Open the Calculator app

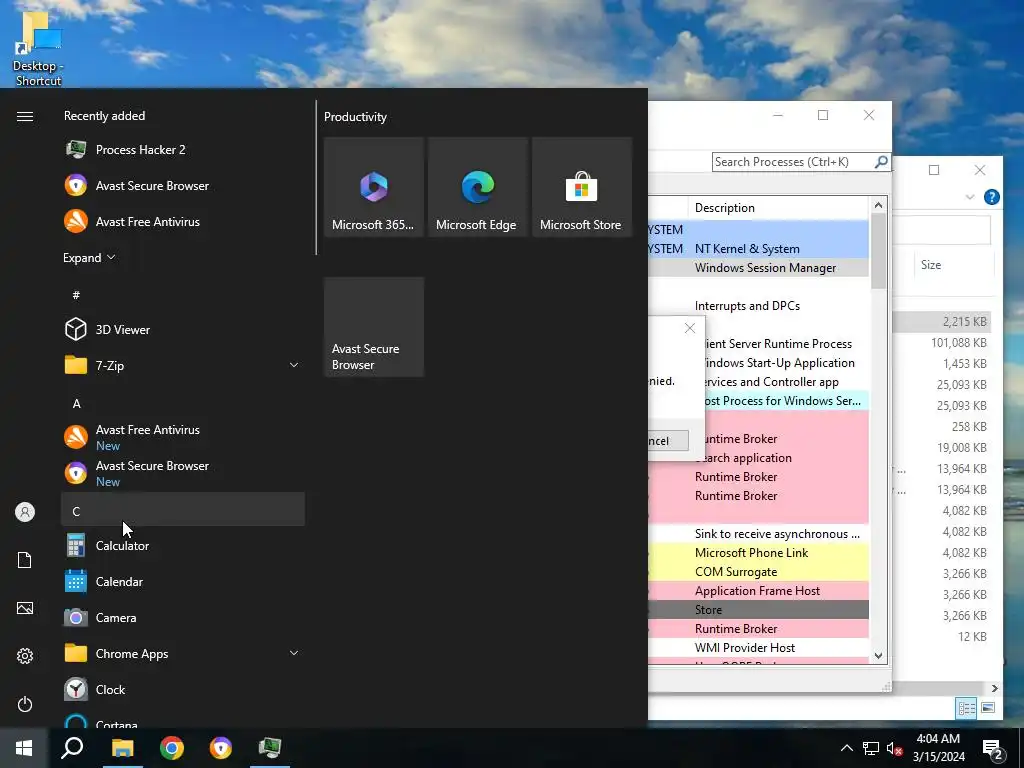coord(183,545)
